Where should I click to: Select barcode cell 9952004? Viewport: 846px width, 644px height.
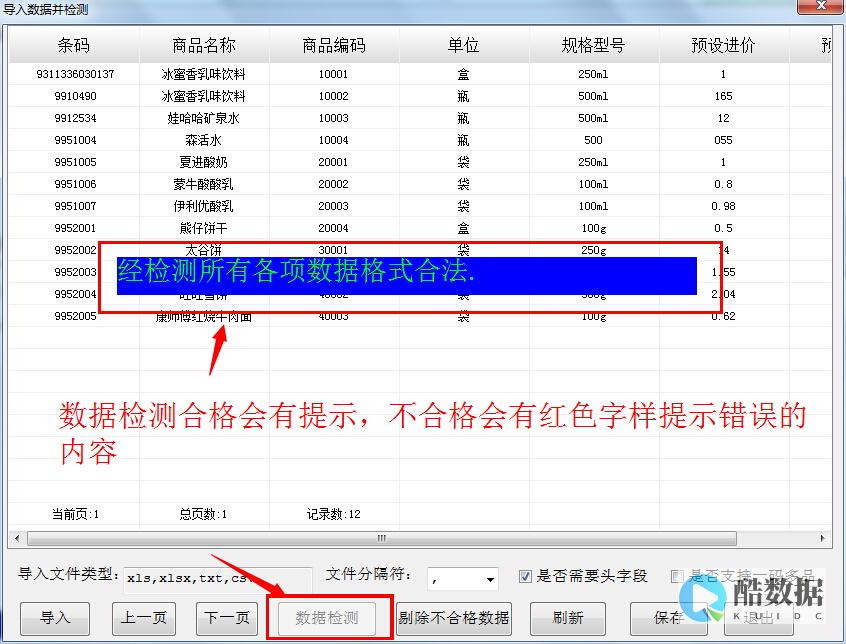(75, 294)
